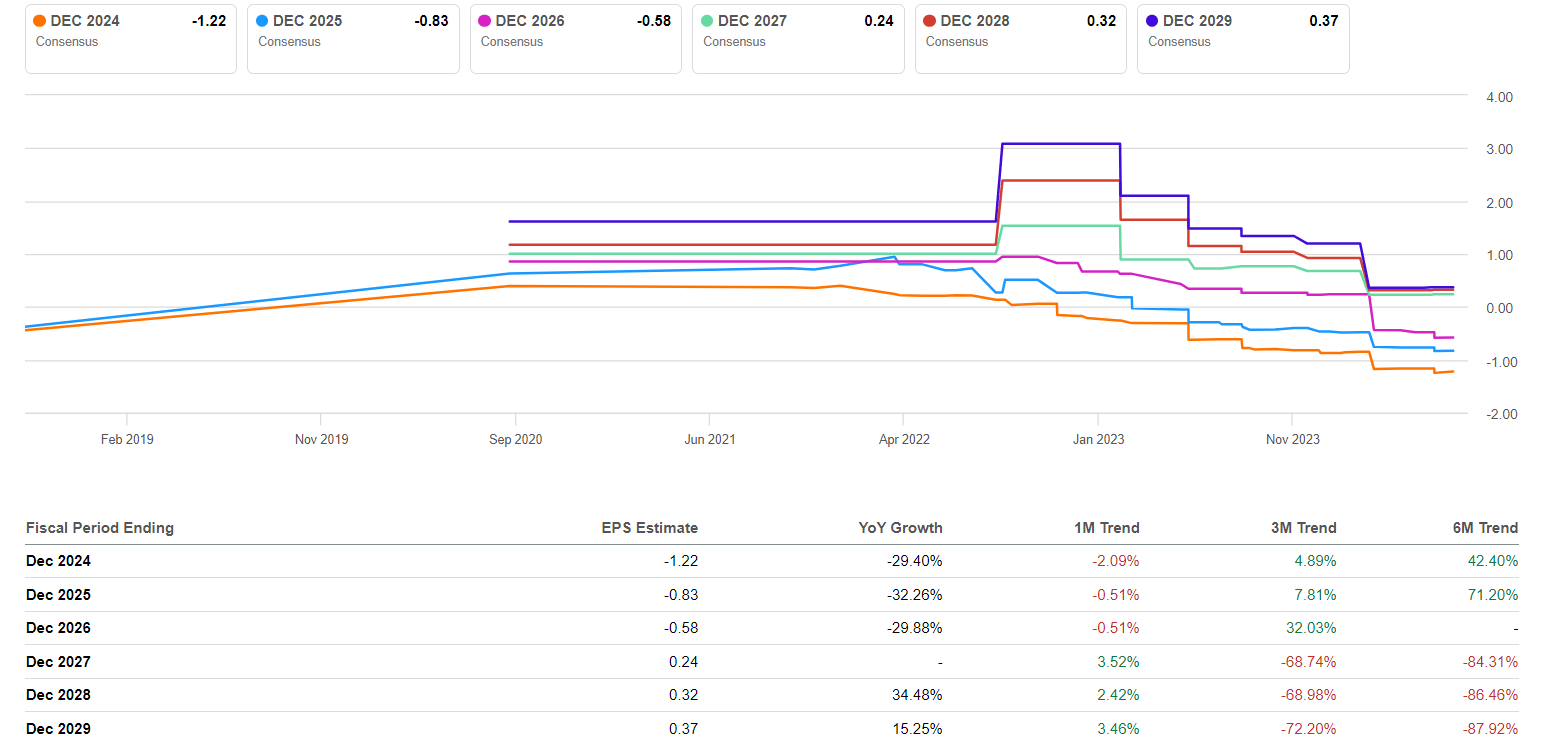Image resolution: width=1543 pixels, height=745 pixels.
Task: Toggle the DEC 2024 consensus series card
Action: 130,38
